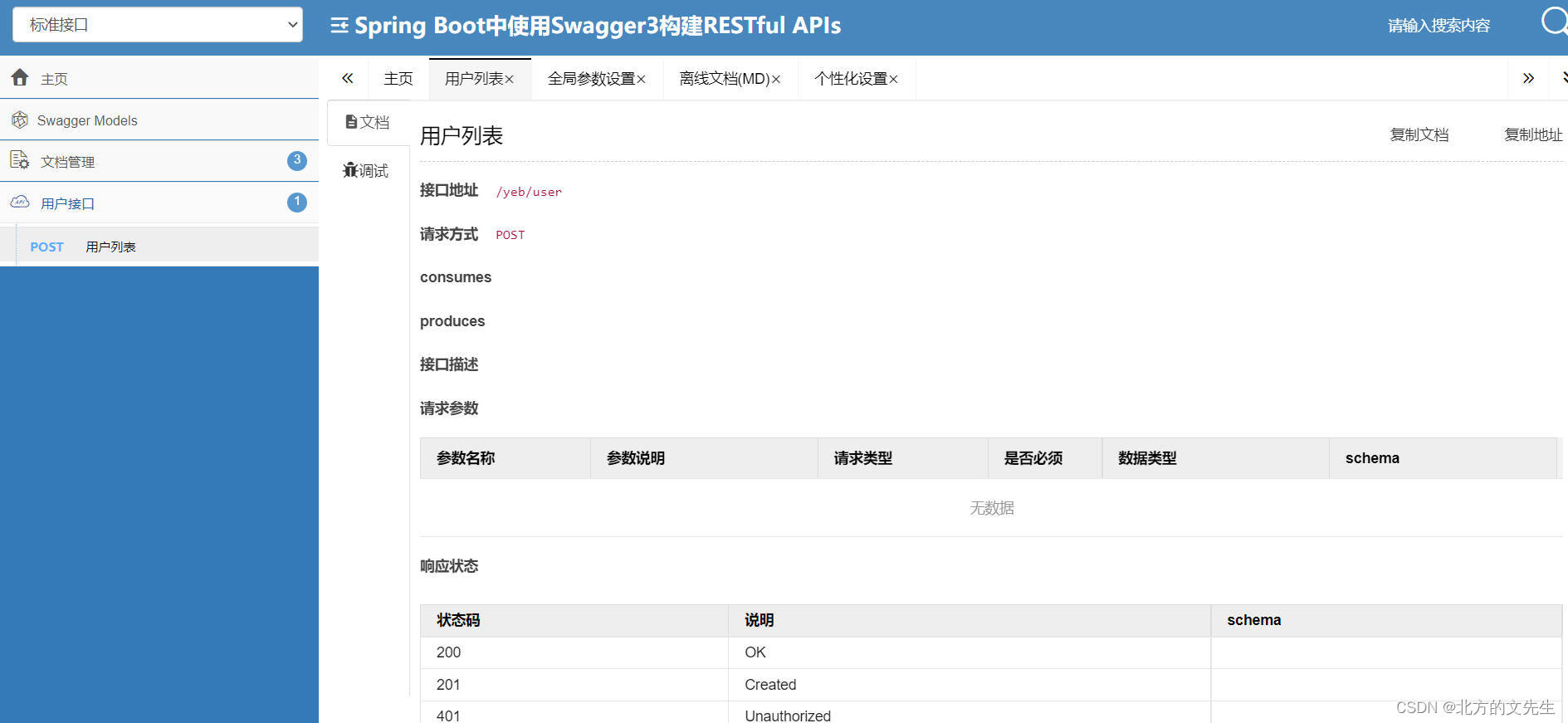Click the document file icon beside 文档
Screen dimensions: 1568x723
pos(351,122)
